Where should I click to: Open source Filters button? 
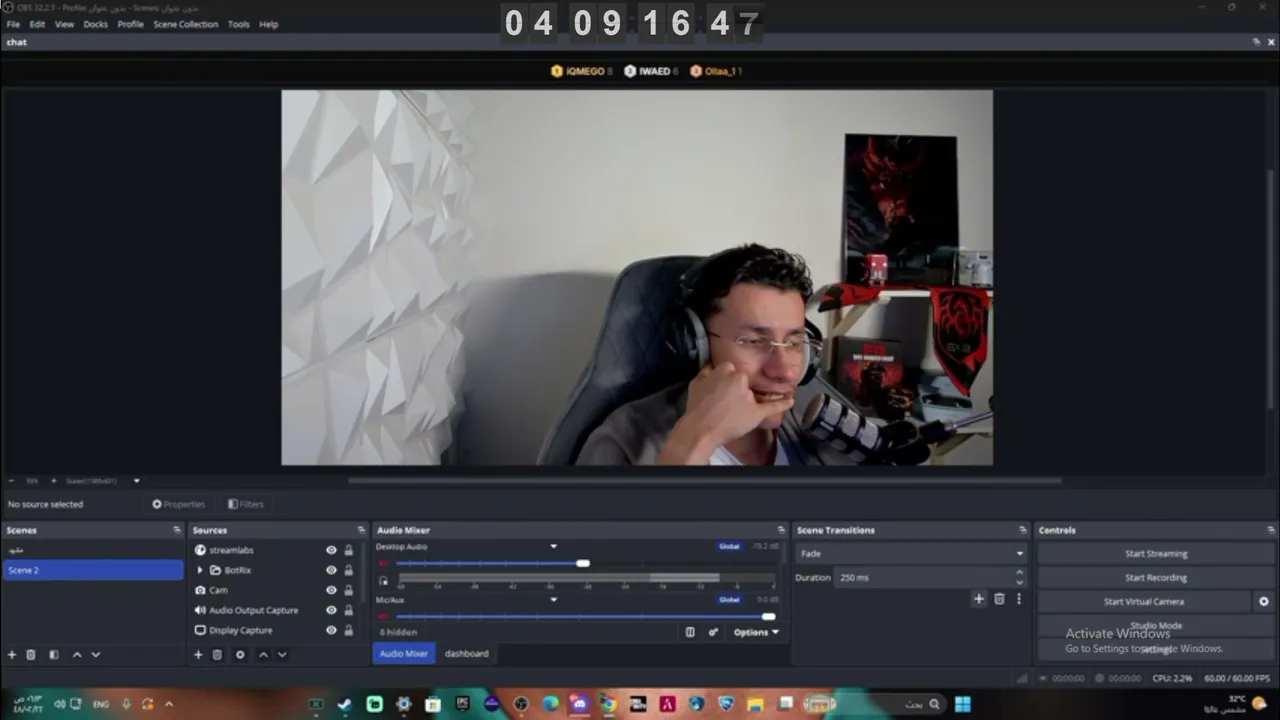click(x=246, y=504)
